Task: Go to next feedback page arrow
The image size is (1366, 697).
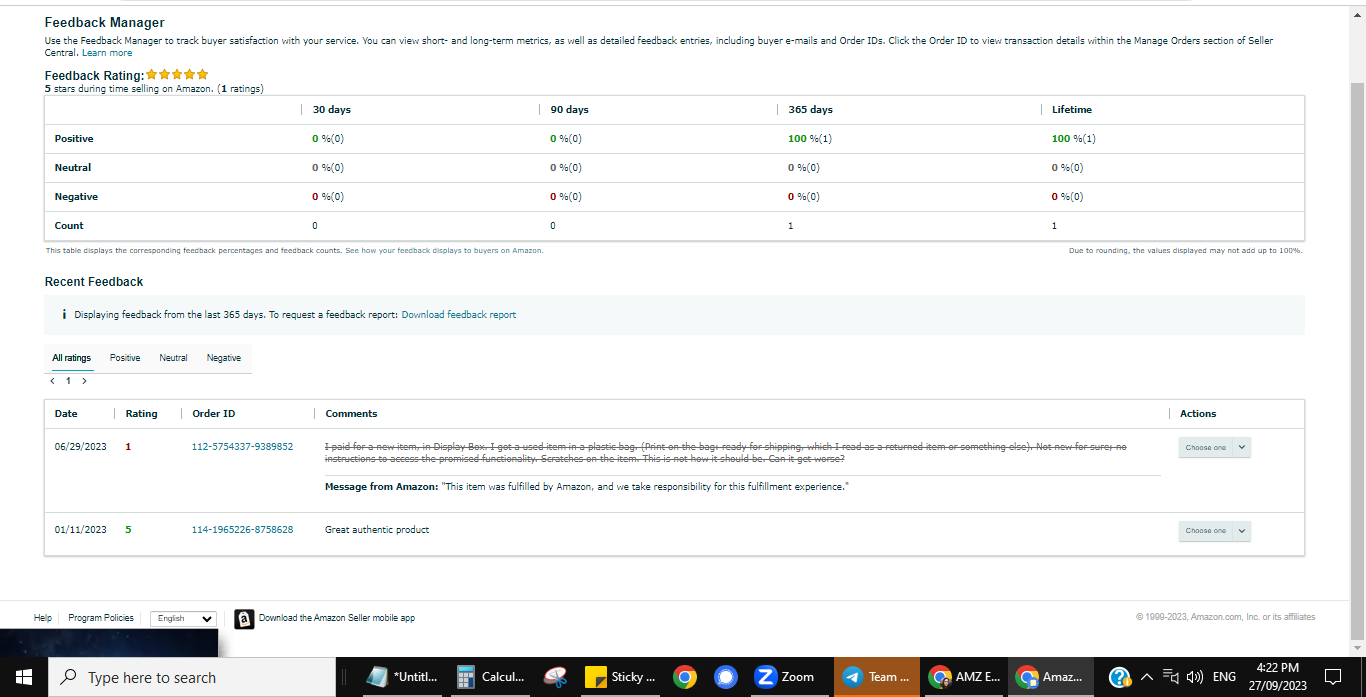Action: pos(85,381)
